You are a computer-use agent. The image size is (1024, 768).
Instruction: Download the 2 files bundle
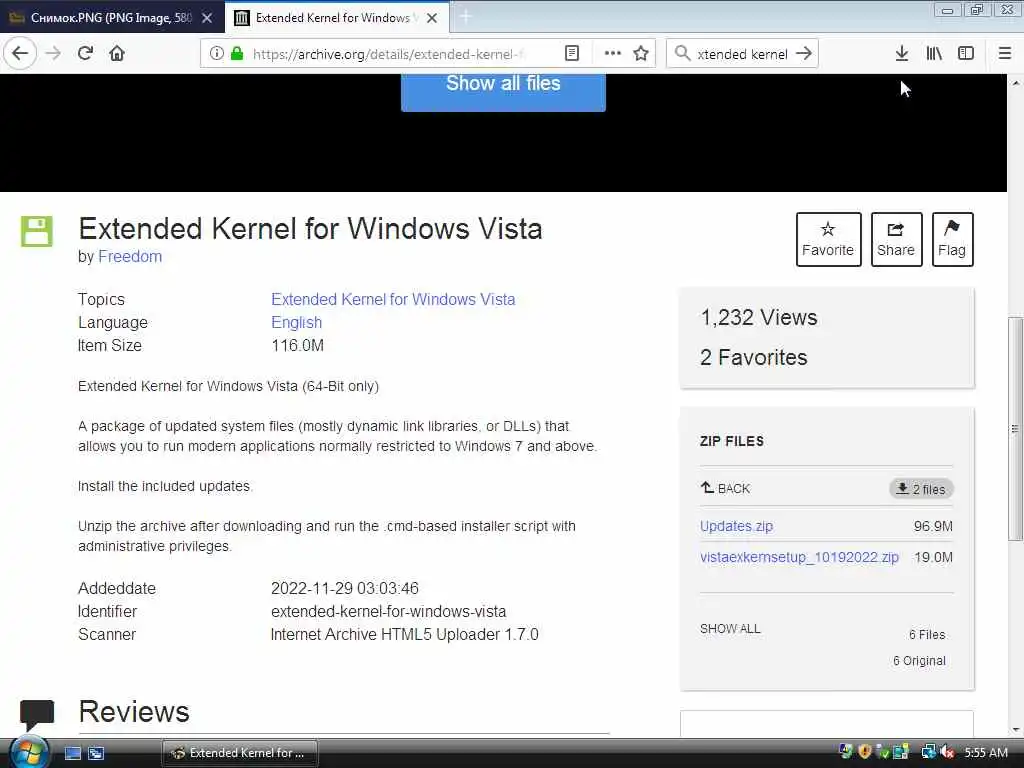coord(921,489)
